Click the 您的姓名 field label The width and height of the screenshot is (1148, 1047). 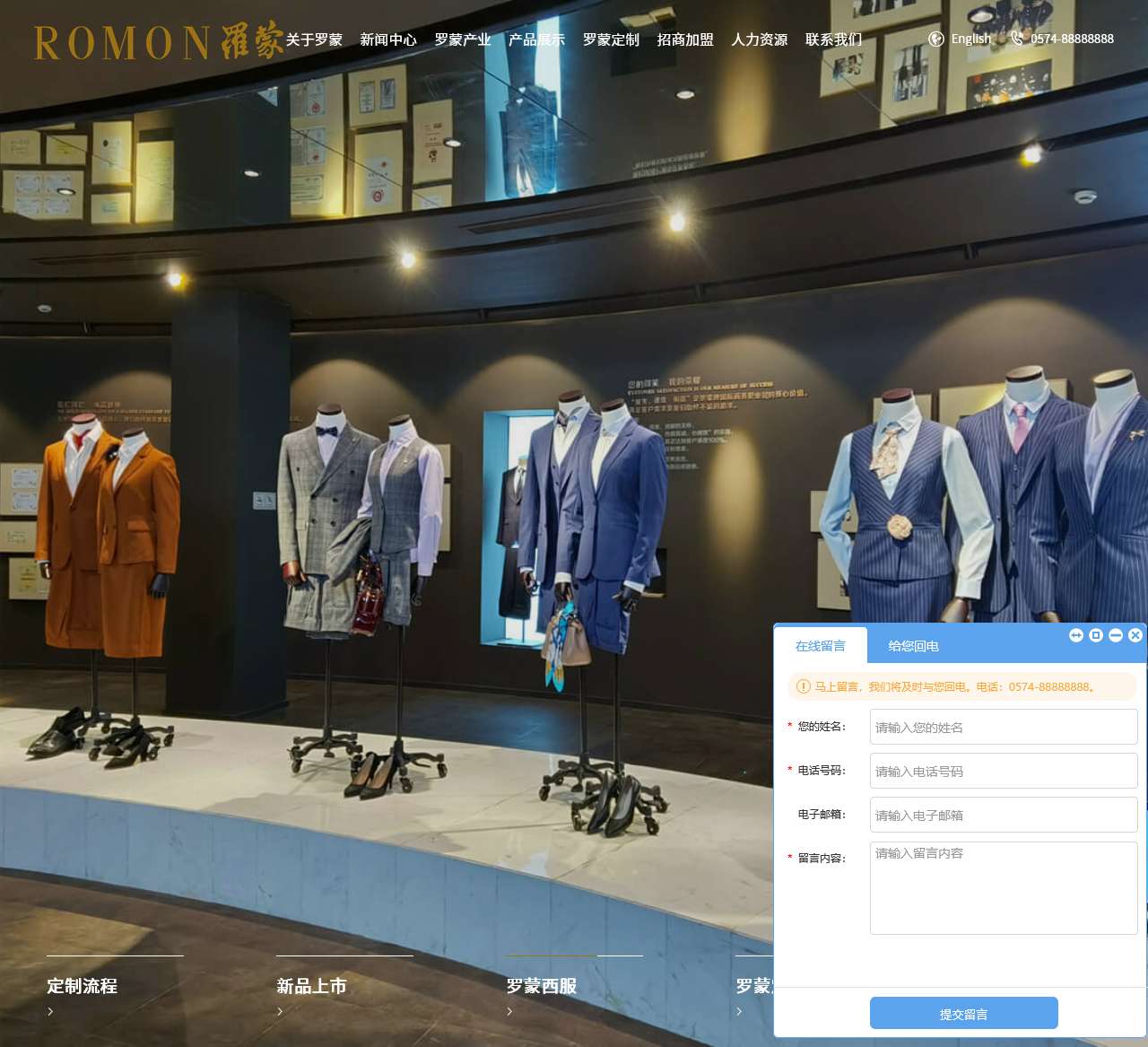[822, 727]
